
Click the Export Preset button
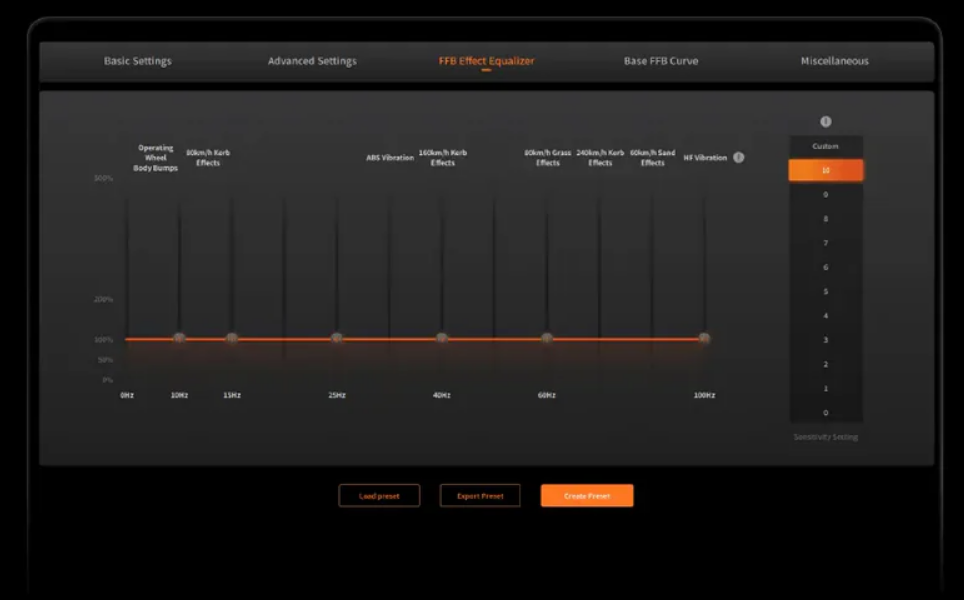pyautogui.click(x=480, y=496)
